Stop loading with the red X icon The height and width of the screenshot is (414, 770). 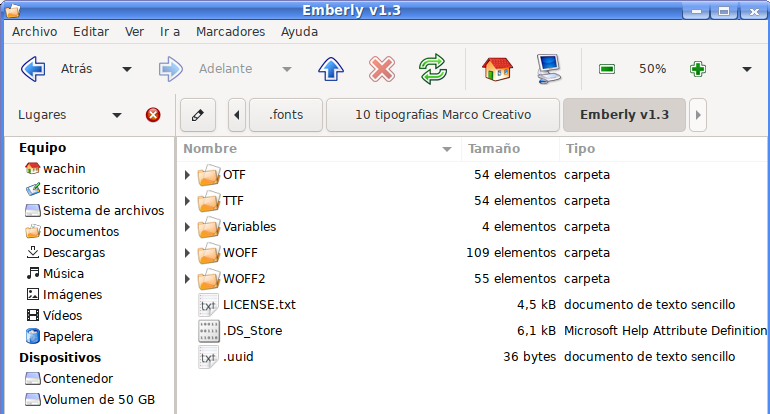click(x=382, y=69)
